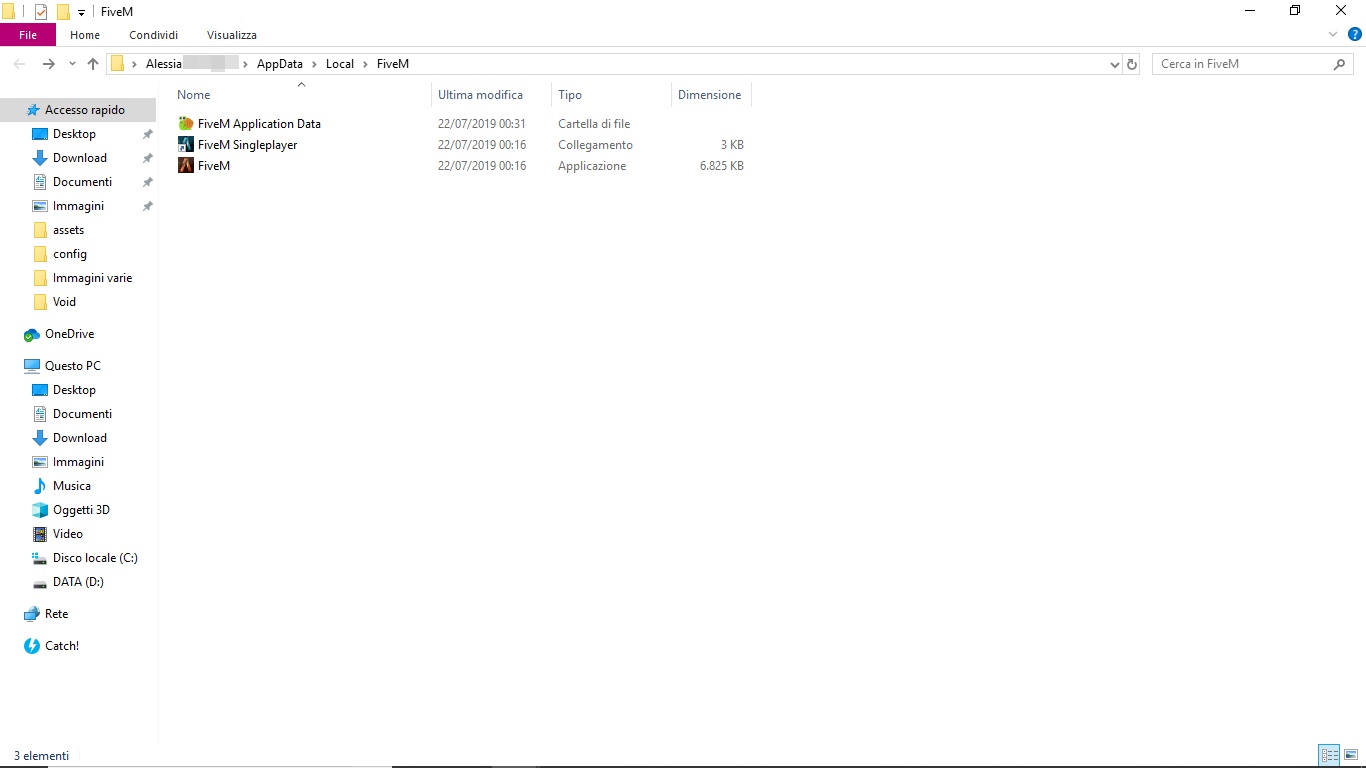Viewport: 1366px width, 768px height.
Task: Select the FiveM Singleplayer shortcut icon
Action: [x=186, y=145]
